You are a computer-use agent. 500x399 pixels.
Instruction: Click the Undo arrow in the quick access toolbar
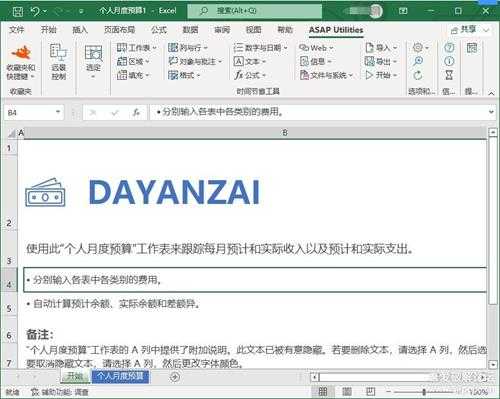35,11
